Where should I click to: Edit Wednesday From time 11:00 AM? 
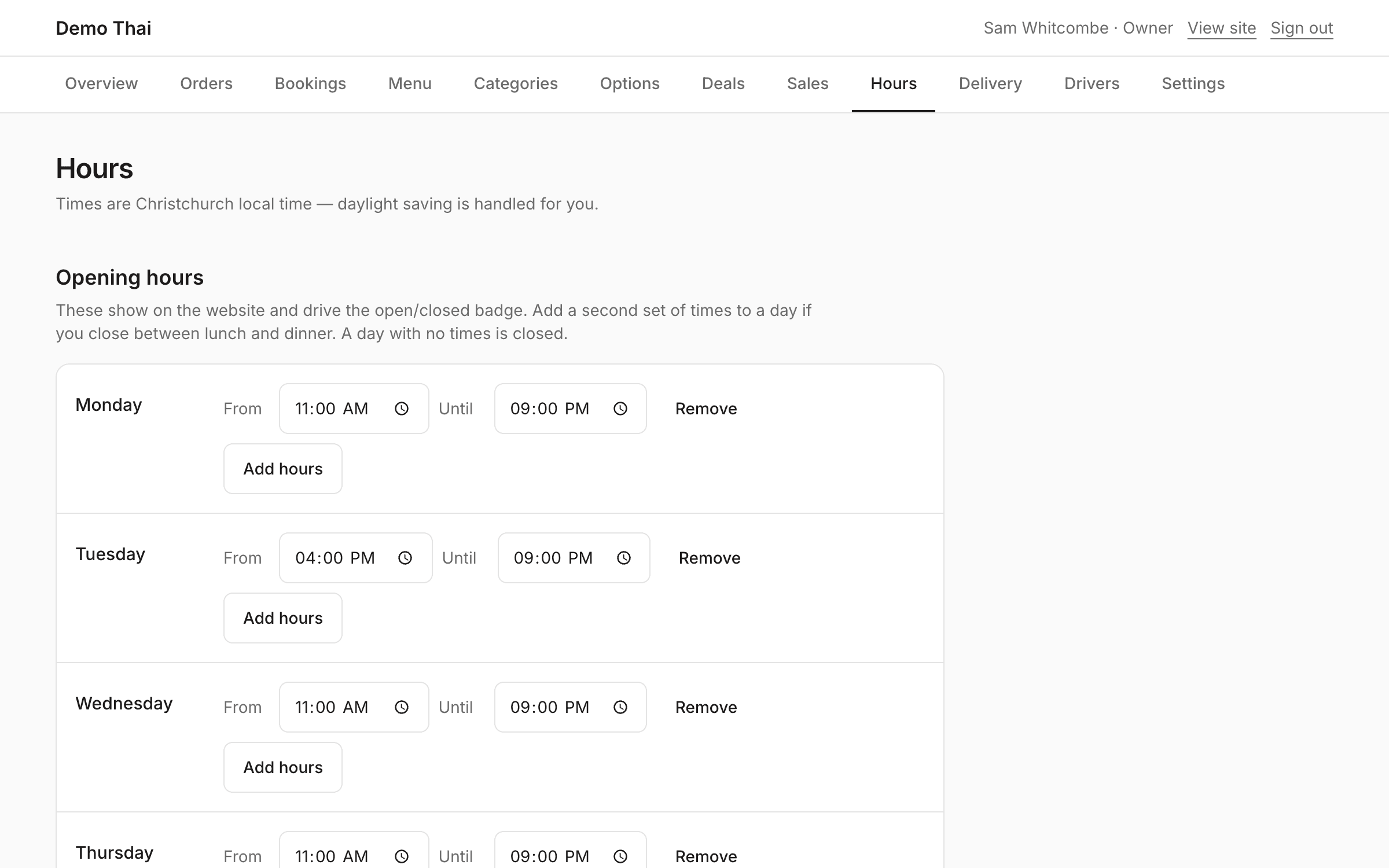(x=354, y=707)
